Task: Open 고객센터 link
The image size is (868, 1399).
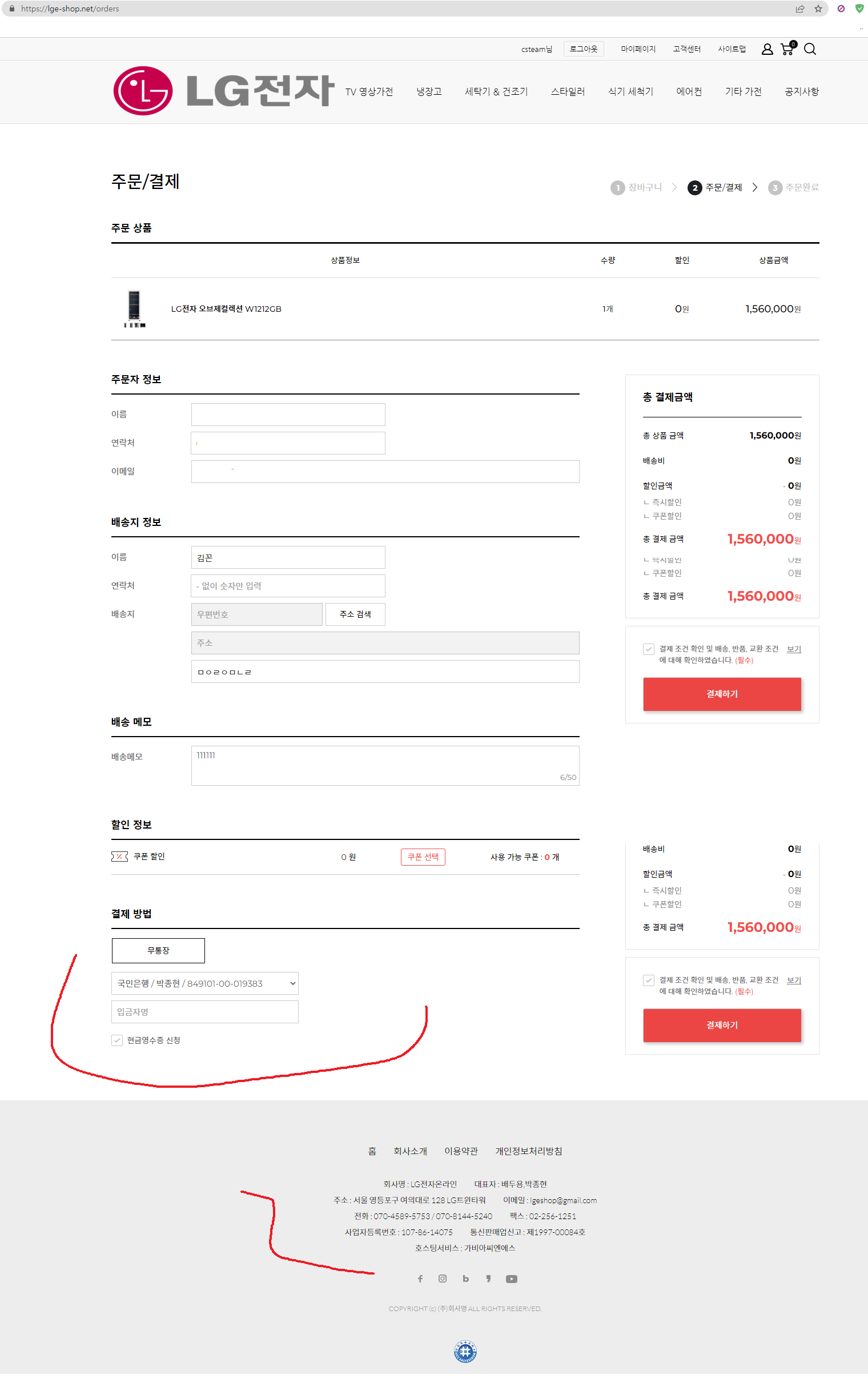Action: tap(687, 49)
